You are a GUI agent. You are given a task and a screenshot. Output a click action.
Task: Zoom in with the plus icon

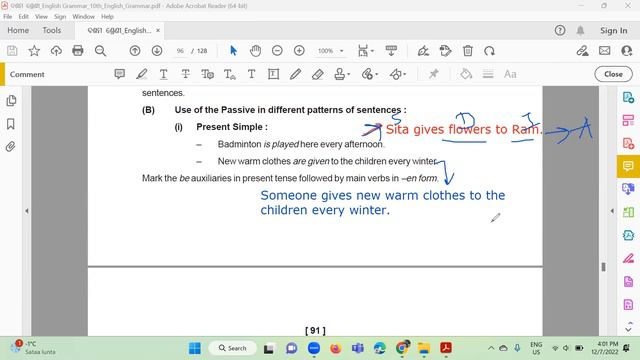coord(299,51)
